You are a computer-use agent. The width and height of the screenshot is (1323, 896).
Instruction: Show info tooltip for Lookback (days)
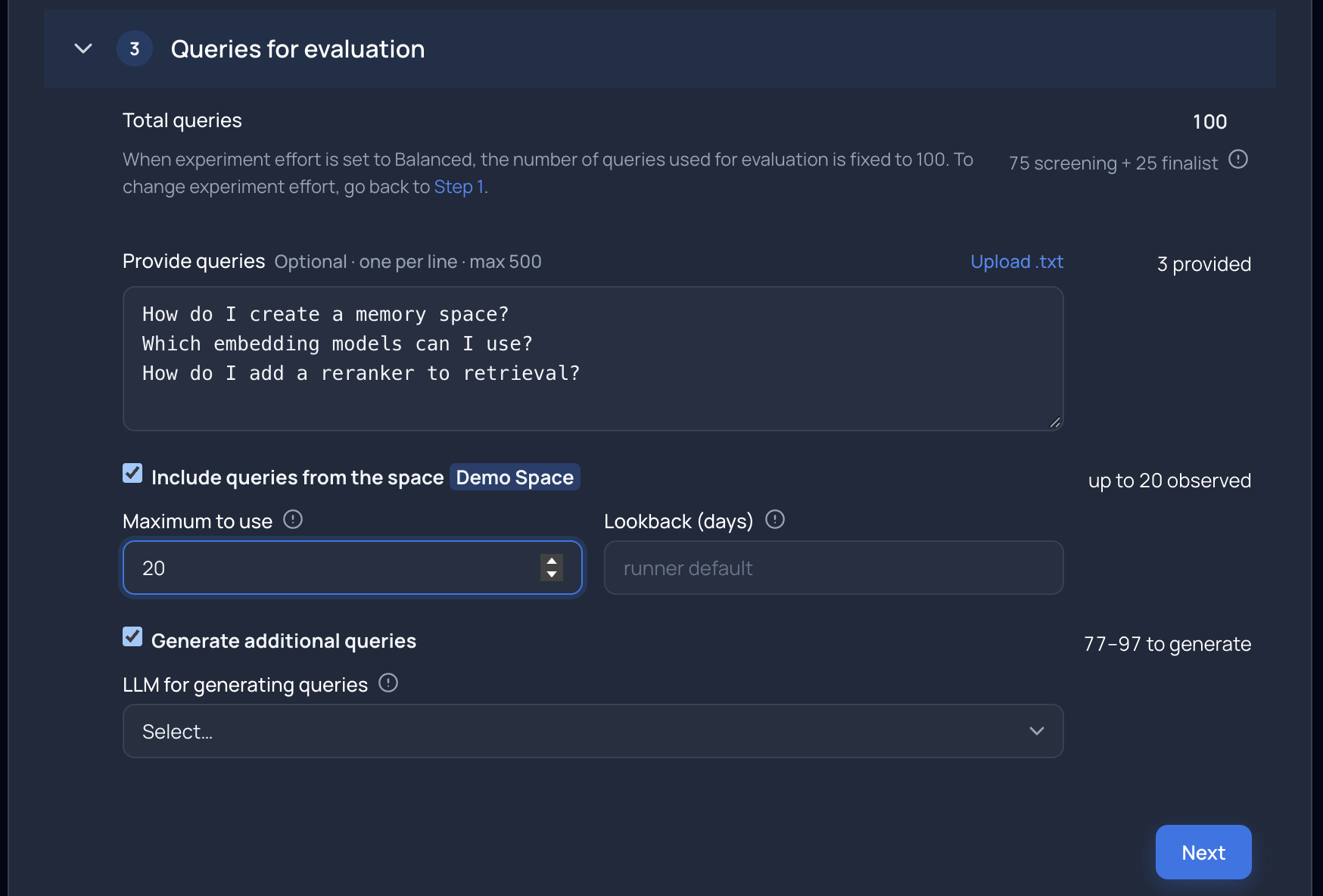tap(775, 520)
